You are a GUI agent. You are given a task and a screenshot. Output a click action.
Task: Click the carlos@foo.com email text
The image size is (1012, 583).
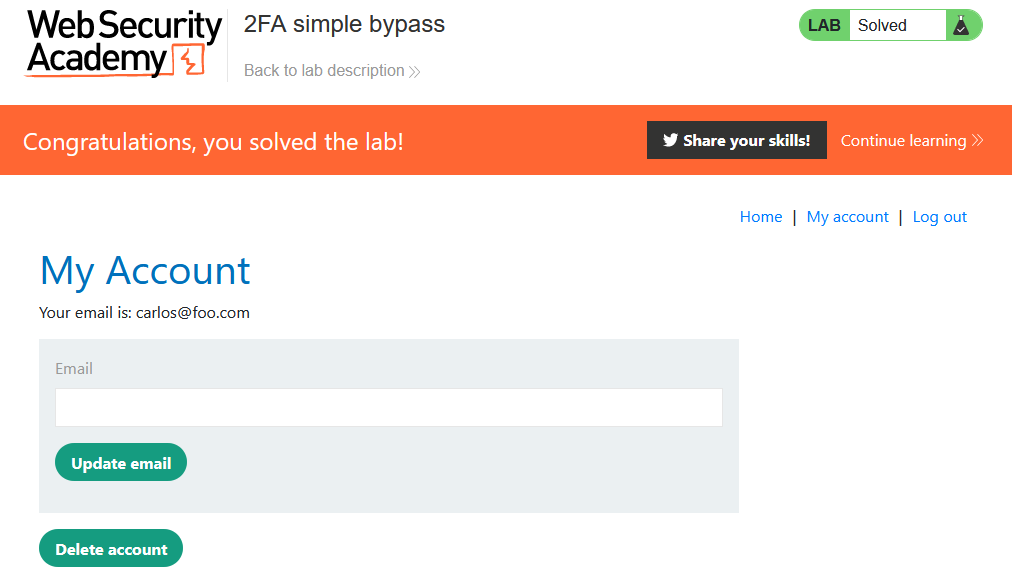coord(193,313)
